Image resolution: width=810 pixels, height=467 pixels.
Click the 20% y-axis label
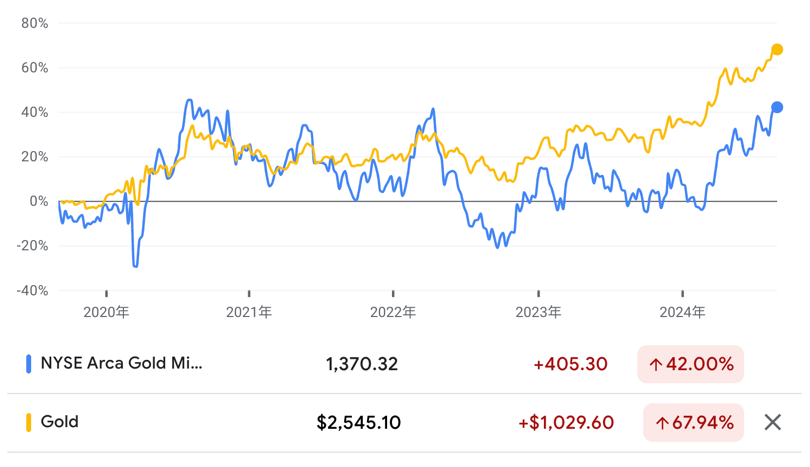[35, 157]
